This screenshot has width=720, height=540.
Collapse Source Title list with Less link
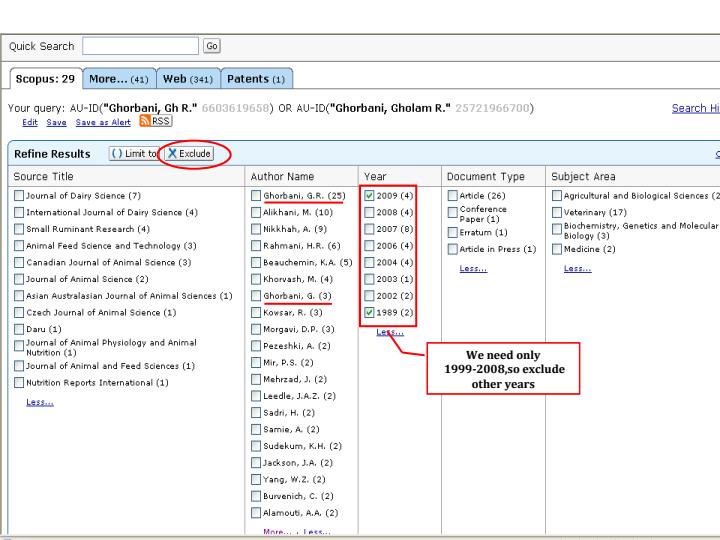pyautogui.click(x=39, y=402)
